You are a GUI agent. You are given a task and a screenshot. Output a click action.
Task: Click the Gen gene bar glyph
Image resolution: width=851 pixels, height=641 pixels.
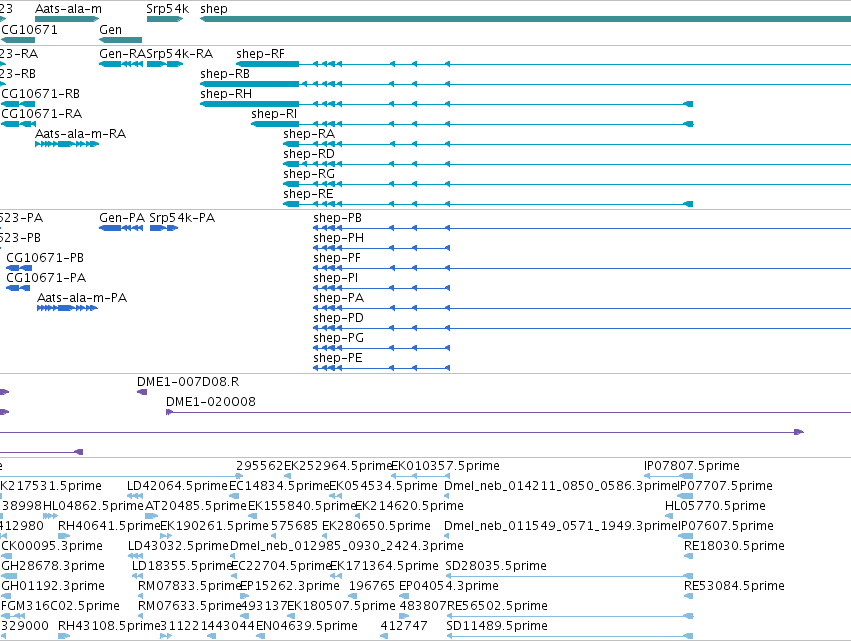coord(120,40)
